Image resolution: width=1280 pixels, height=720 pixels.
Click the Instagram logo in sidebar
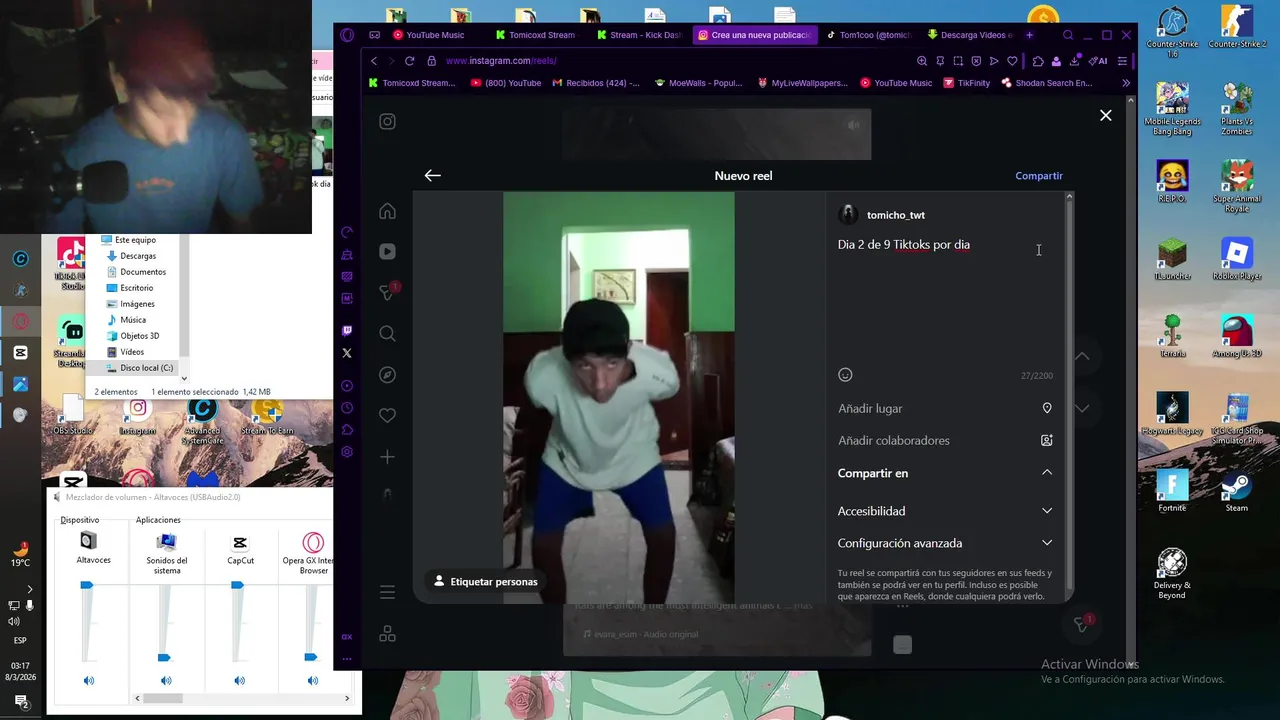pyautogui.click(x=387, y=122)
